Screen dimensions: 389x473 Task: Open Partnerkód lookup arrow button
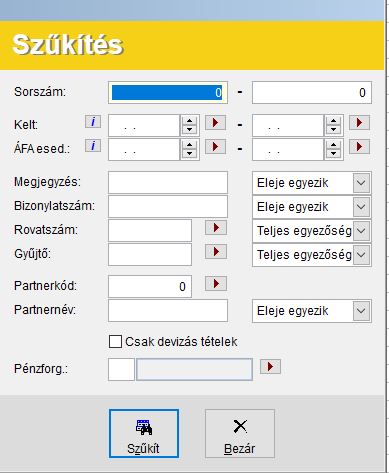[x=216, y=284]
